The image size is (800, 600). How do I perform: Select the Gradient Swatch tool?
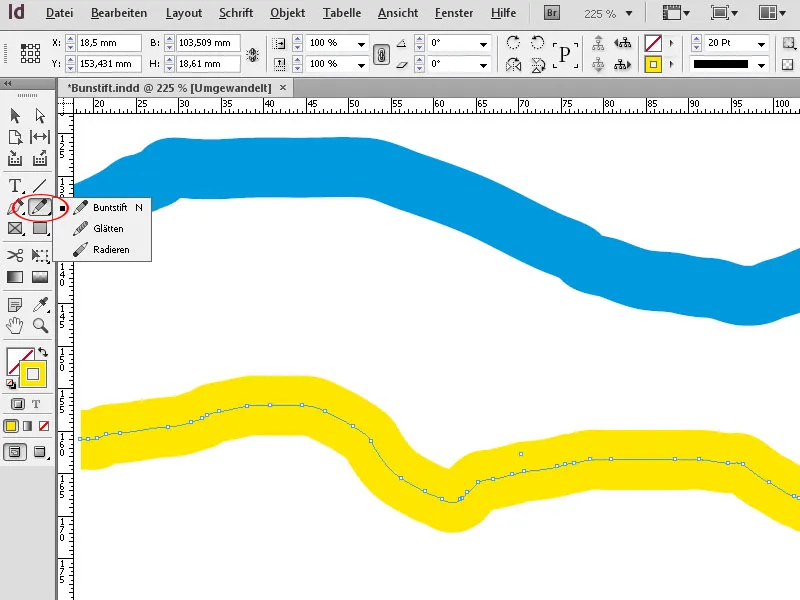point(15,277)
